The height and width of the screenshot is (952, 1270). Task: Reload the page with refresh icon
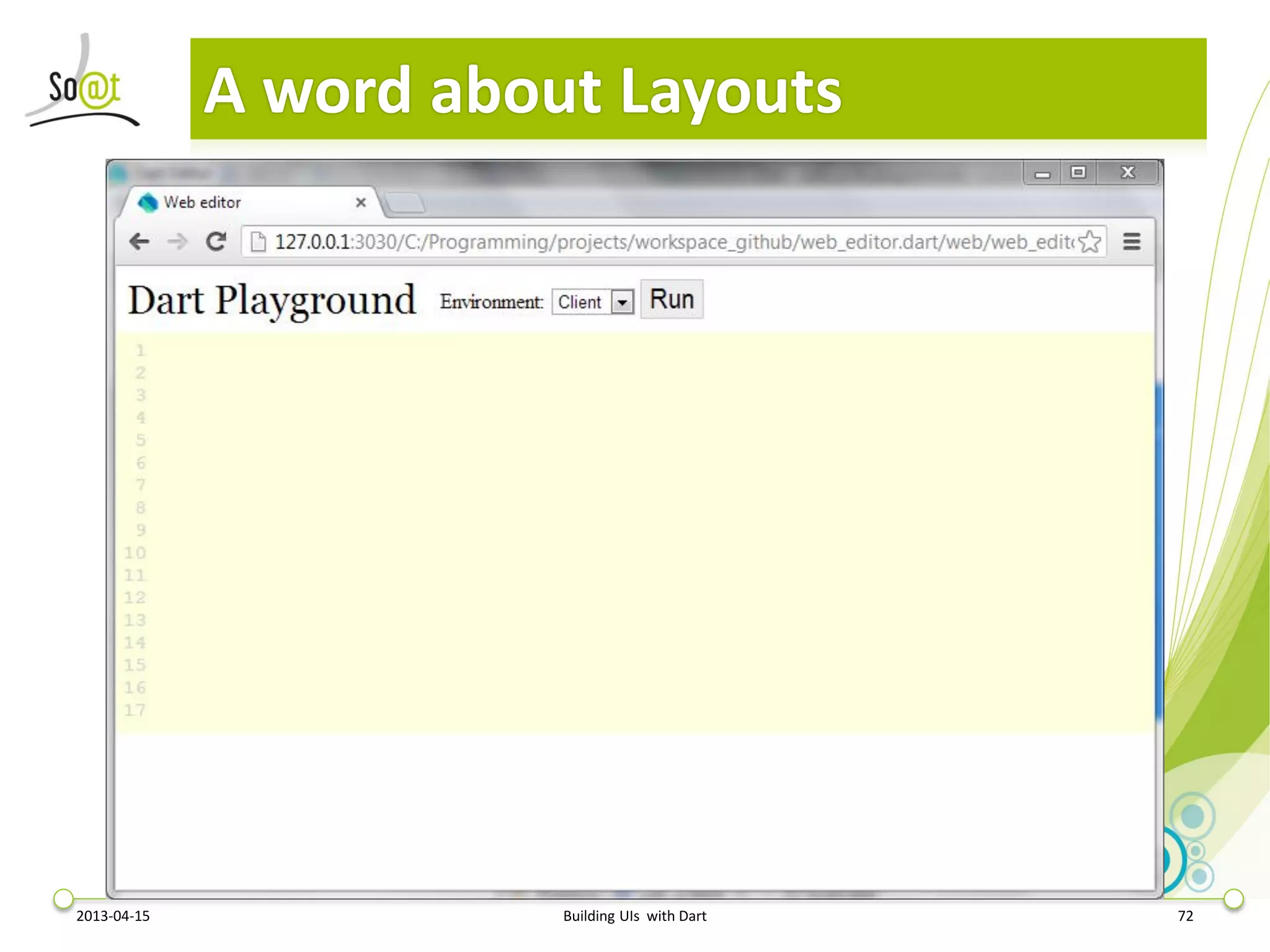pyautogui.click(x=216, y=241)
